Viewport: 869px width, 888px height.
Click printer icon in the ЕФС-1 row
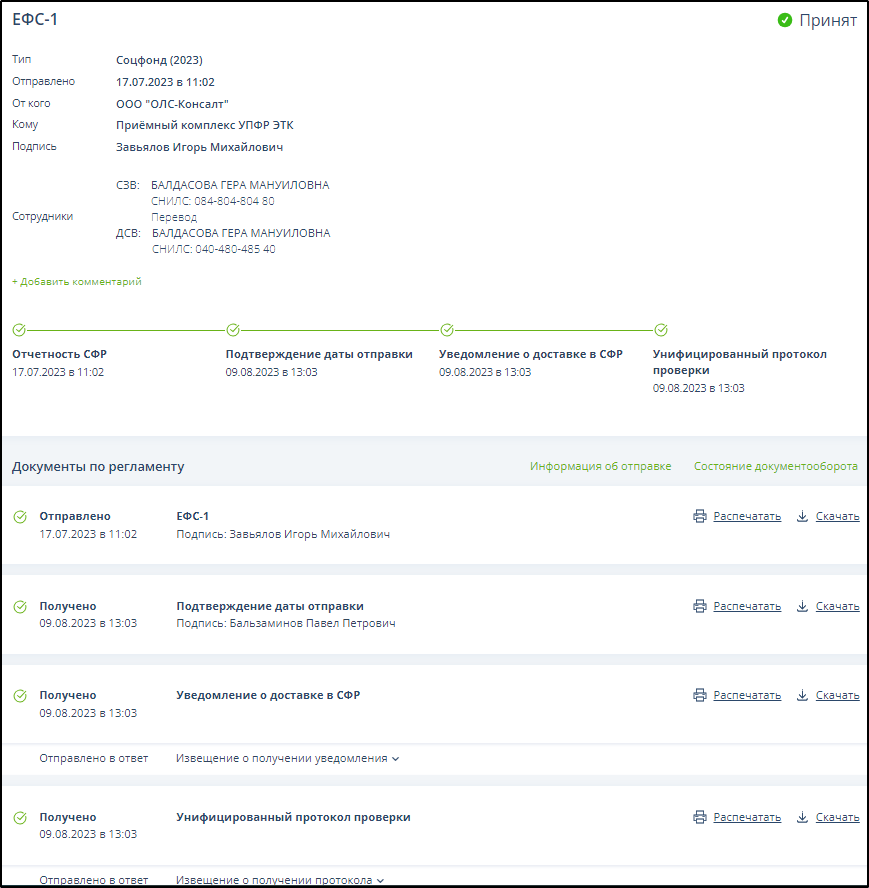click(x=700, y=517)
